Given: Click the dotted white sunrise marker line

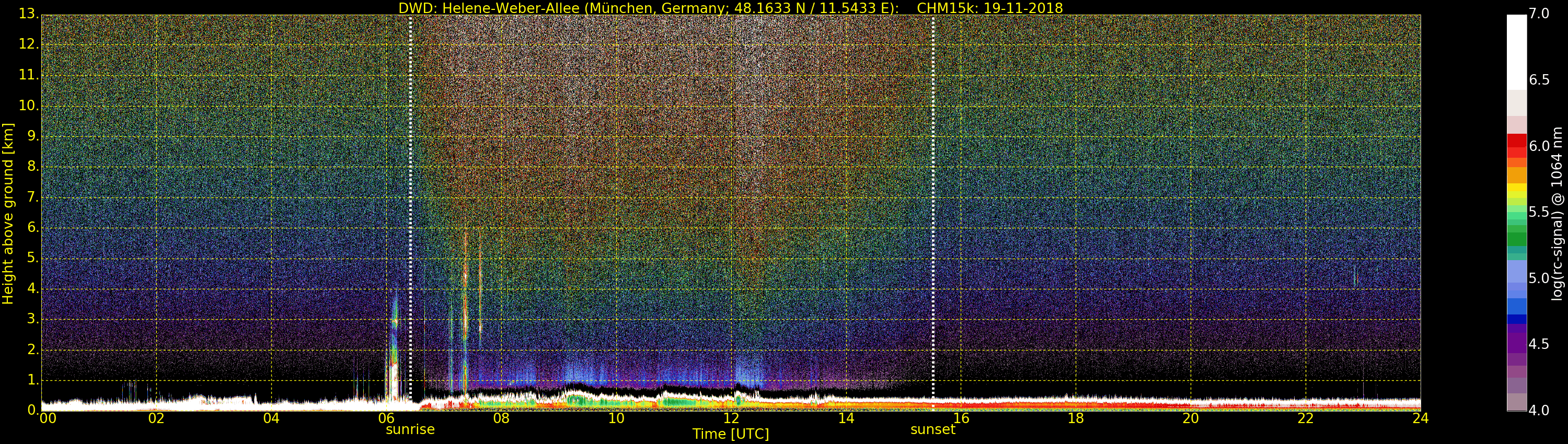Looking at the screenshot, I should click(x=410, y=207).
